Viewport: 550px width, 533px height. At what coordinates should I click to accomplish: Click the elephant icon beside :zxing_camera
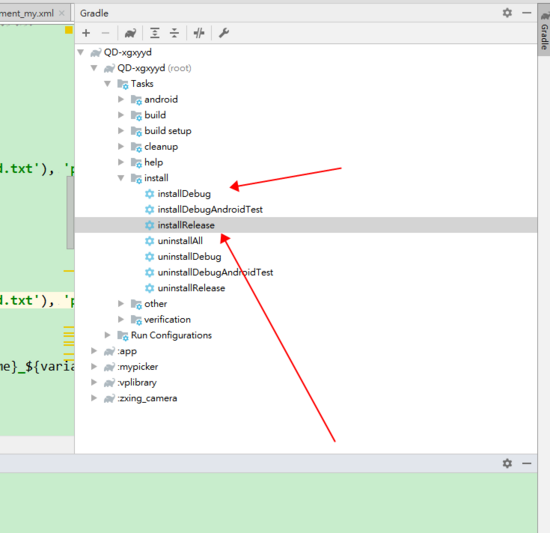[109, 398]
